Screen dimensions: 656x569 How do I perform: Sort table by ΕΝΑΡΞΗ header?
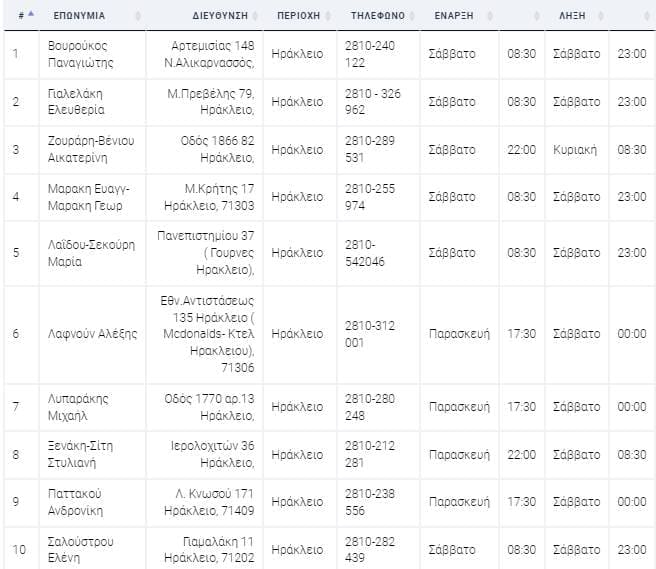point(454,16)
